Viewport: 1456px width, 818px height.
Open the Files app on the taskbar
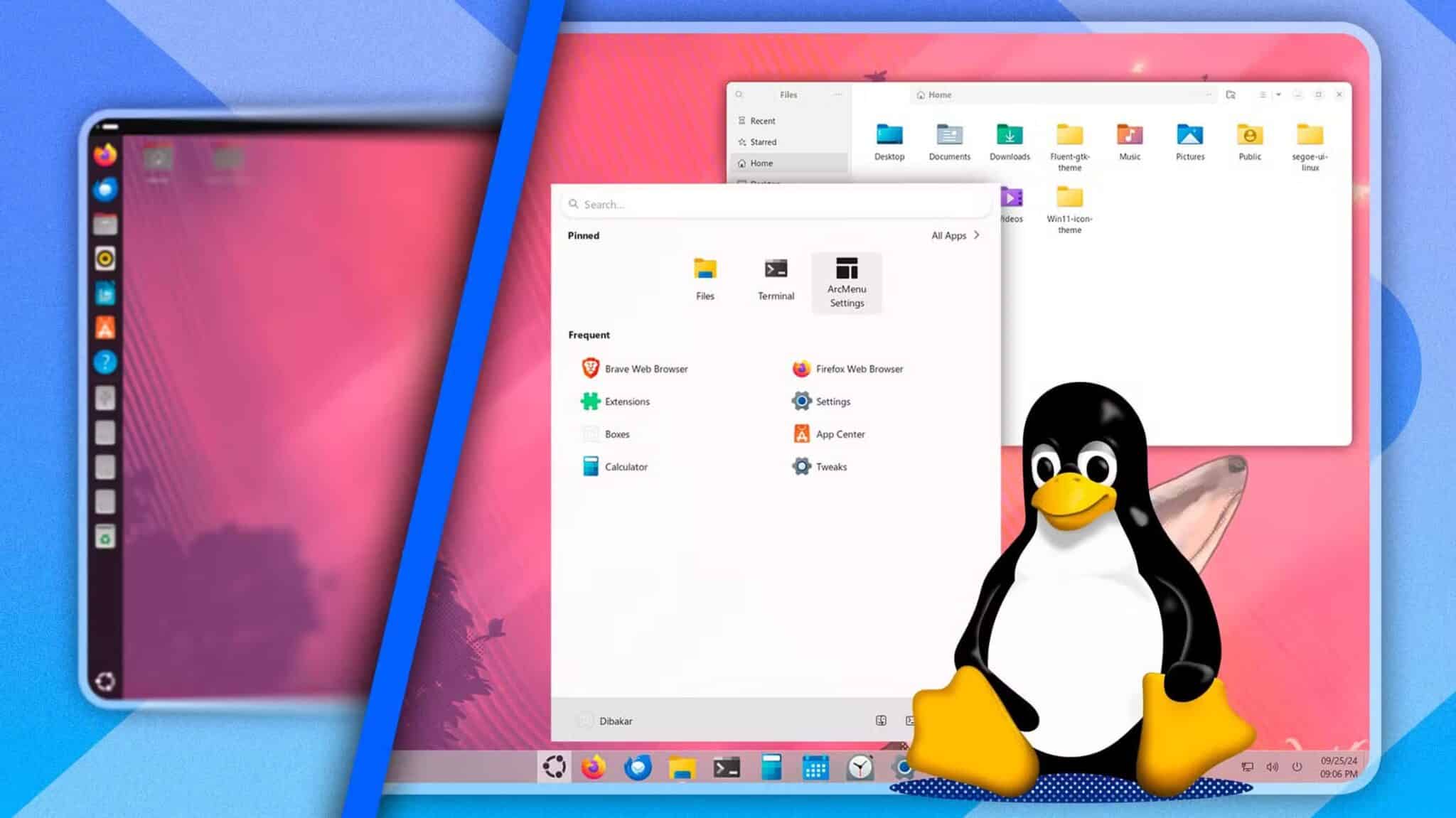tap(682, 768)
